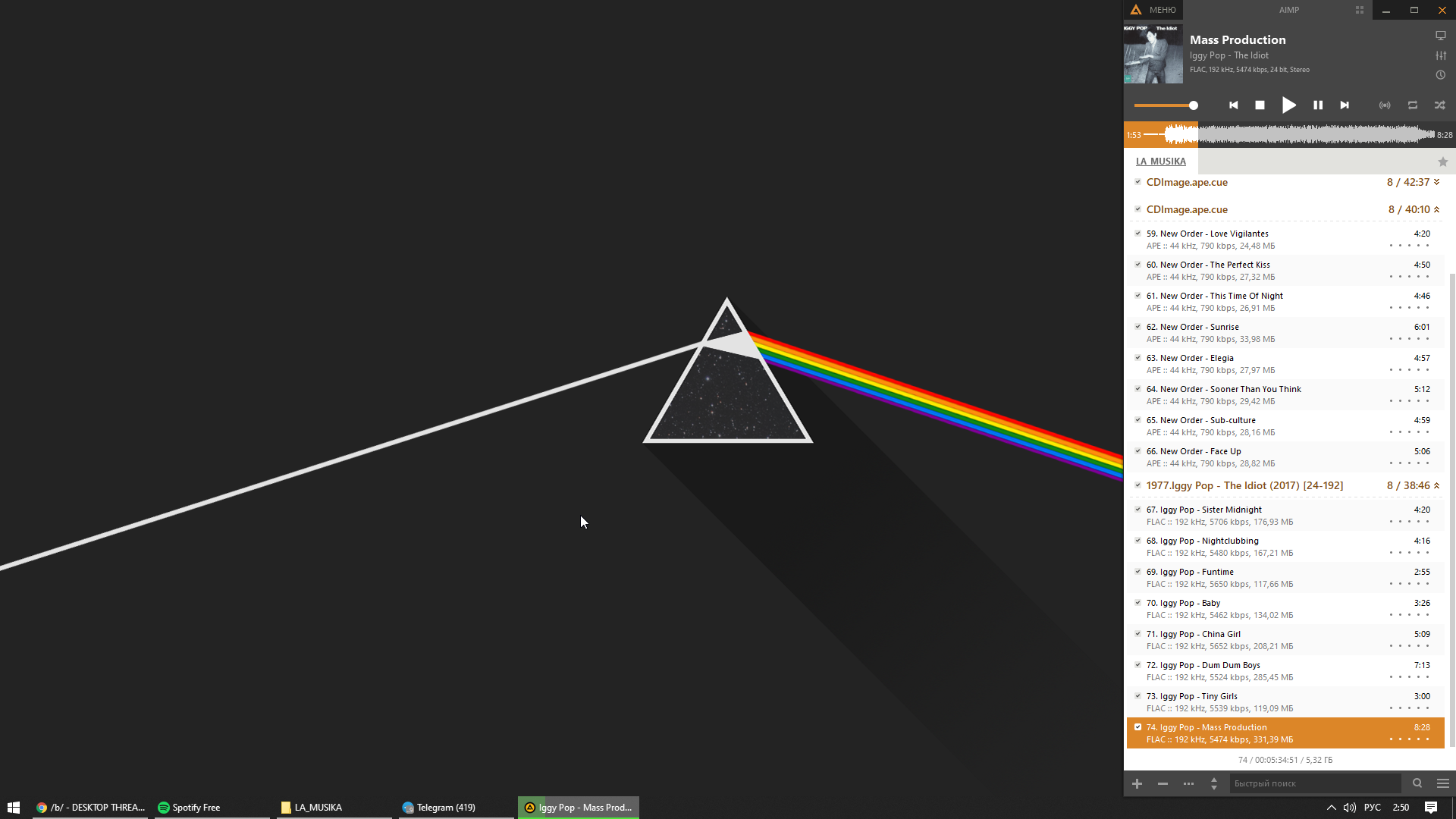This screenshot has height=819, width=1456.
Task: Switch to Spotify Free in taskbar
Action: coord(212,808)
